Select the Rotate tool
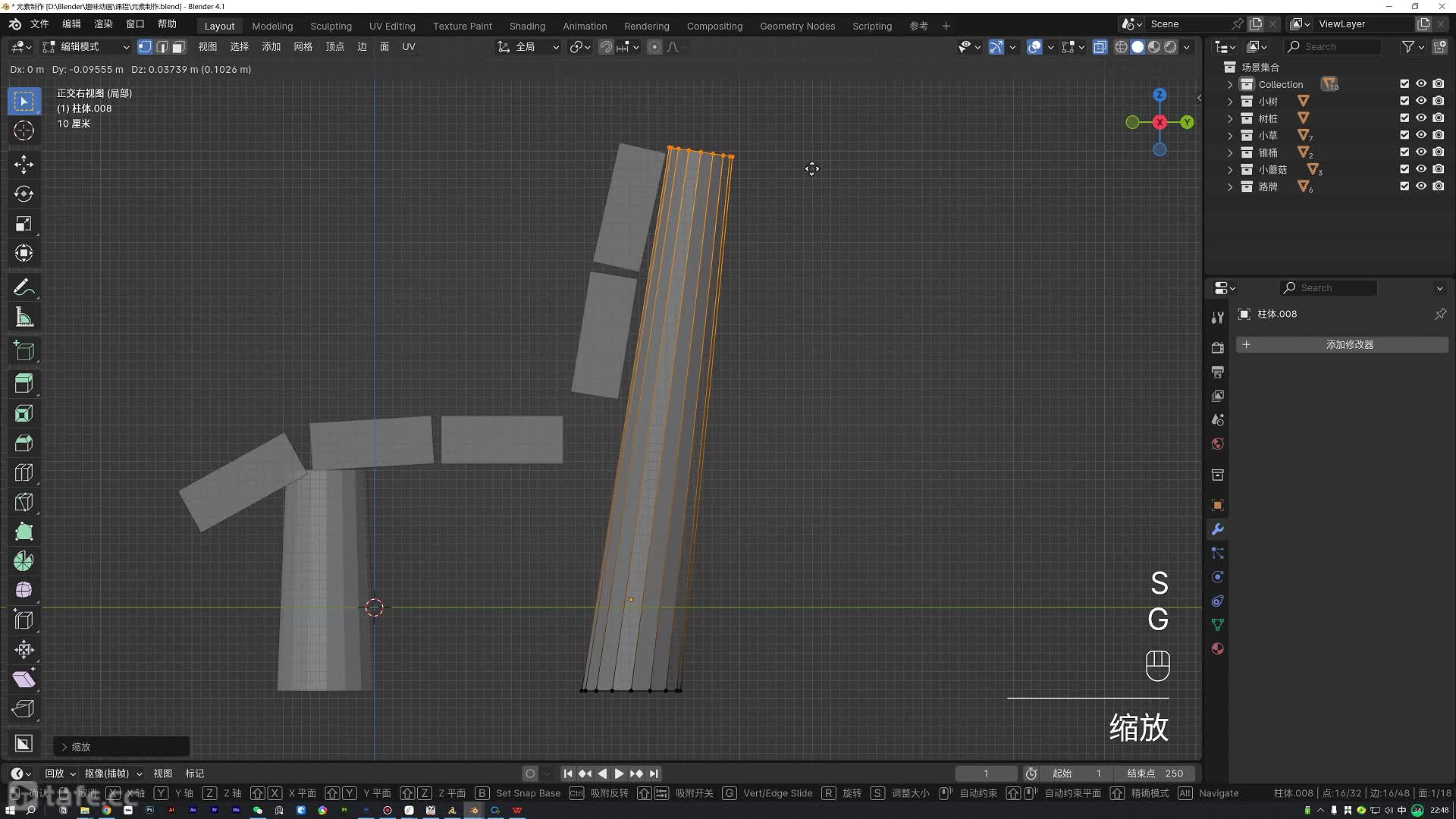 click(x=24, y=193)
